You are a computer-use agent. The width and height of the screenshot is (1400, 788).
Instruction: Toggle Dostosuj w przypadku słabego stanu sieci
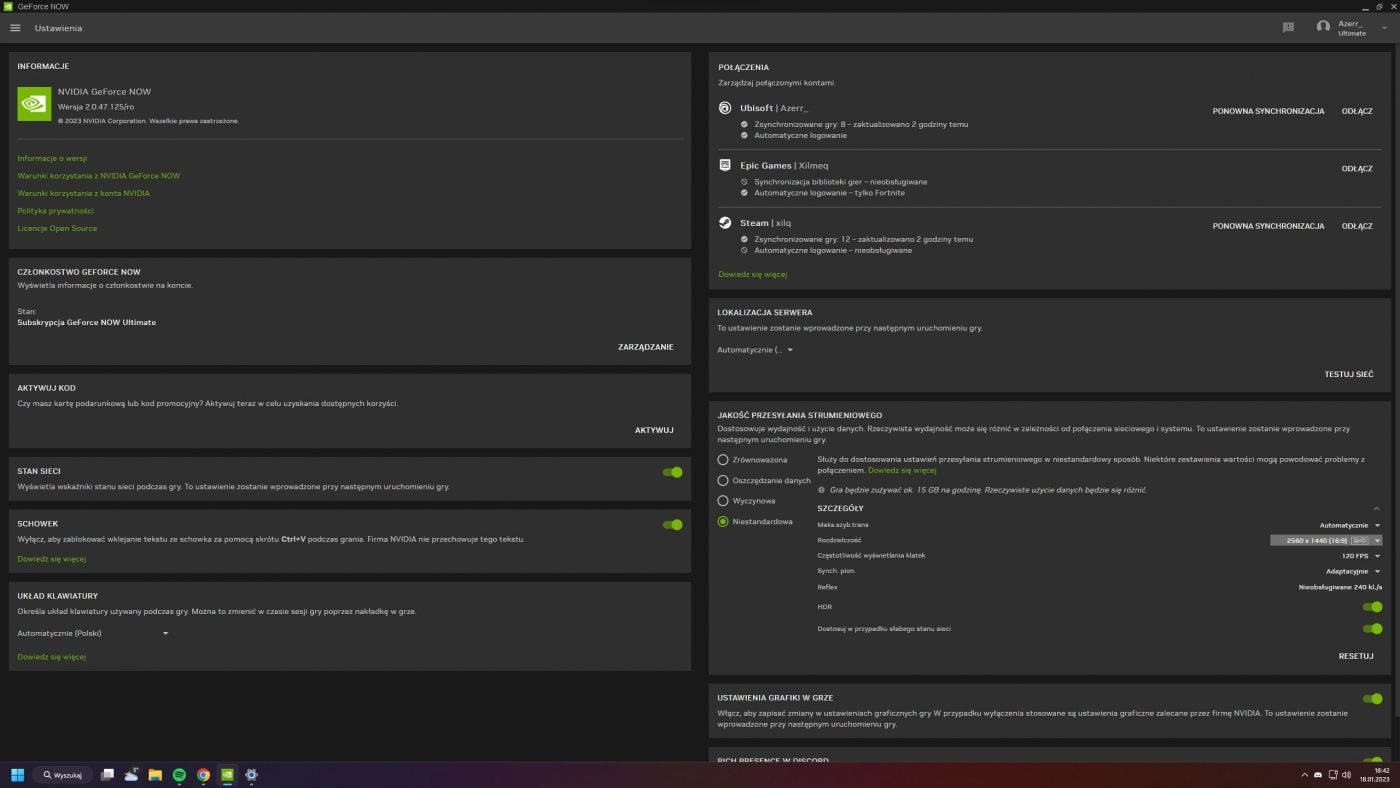pyautogui.click(x=1372, y=629)
